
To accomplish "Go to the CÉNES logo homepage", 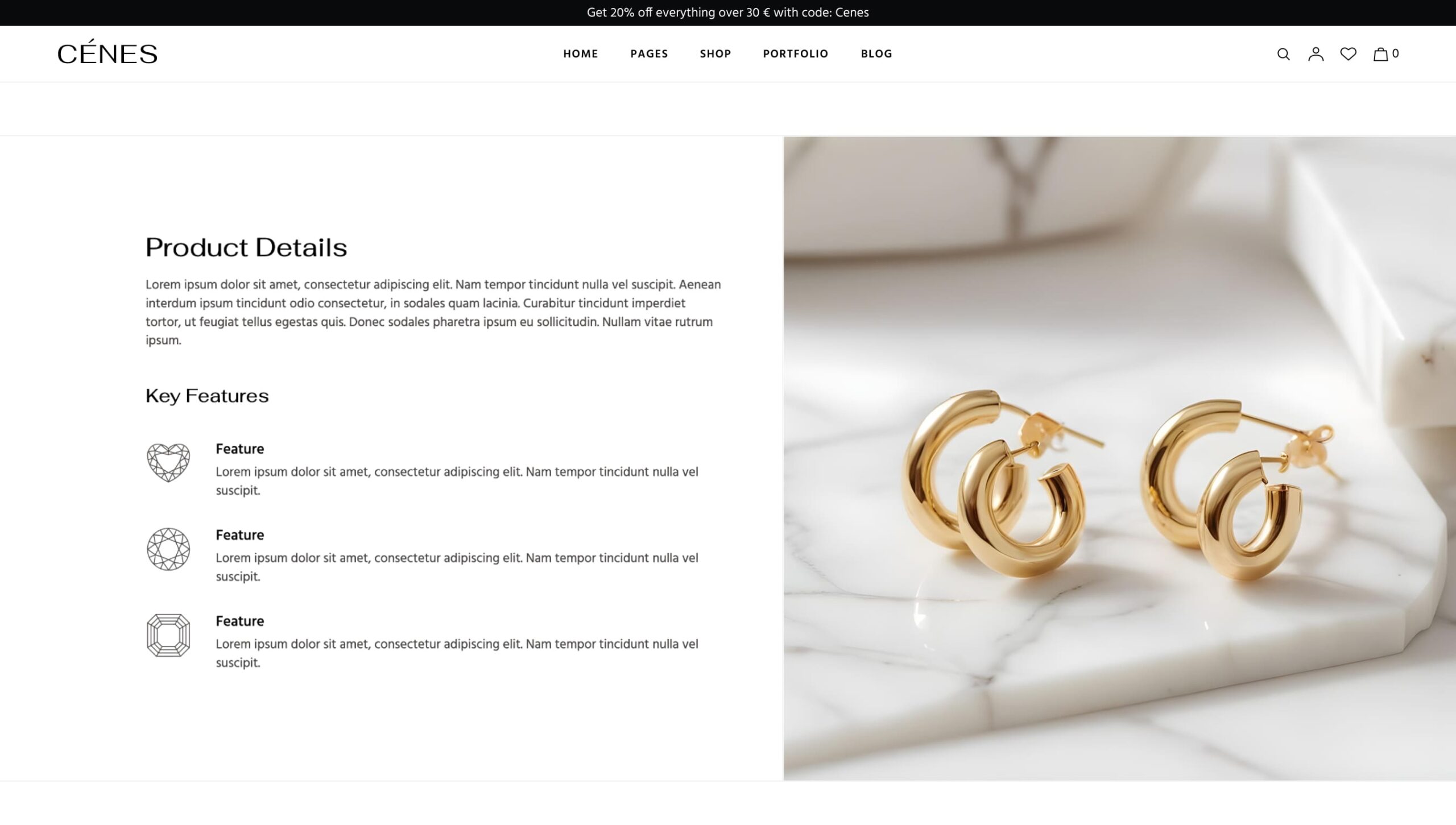I will (x=107, y=53).
